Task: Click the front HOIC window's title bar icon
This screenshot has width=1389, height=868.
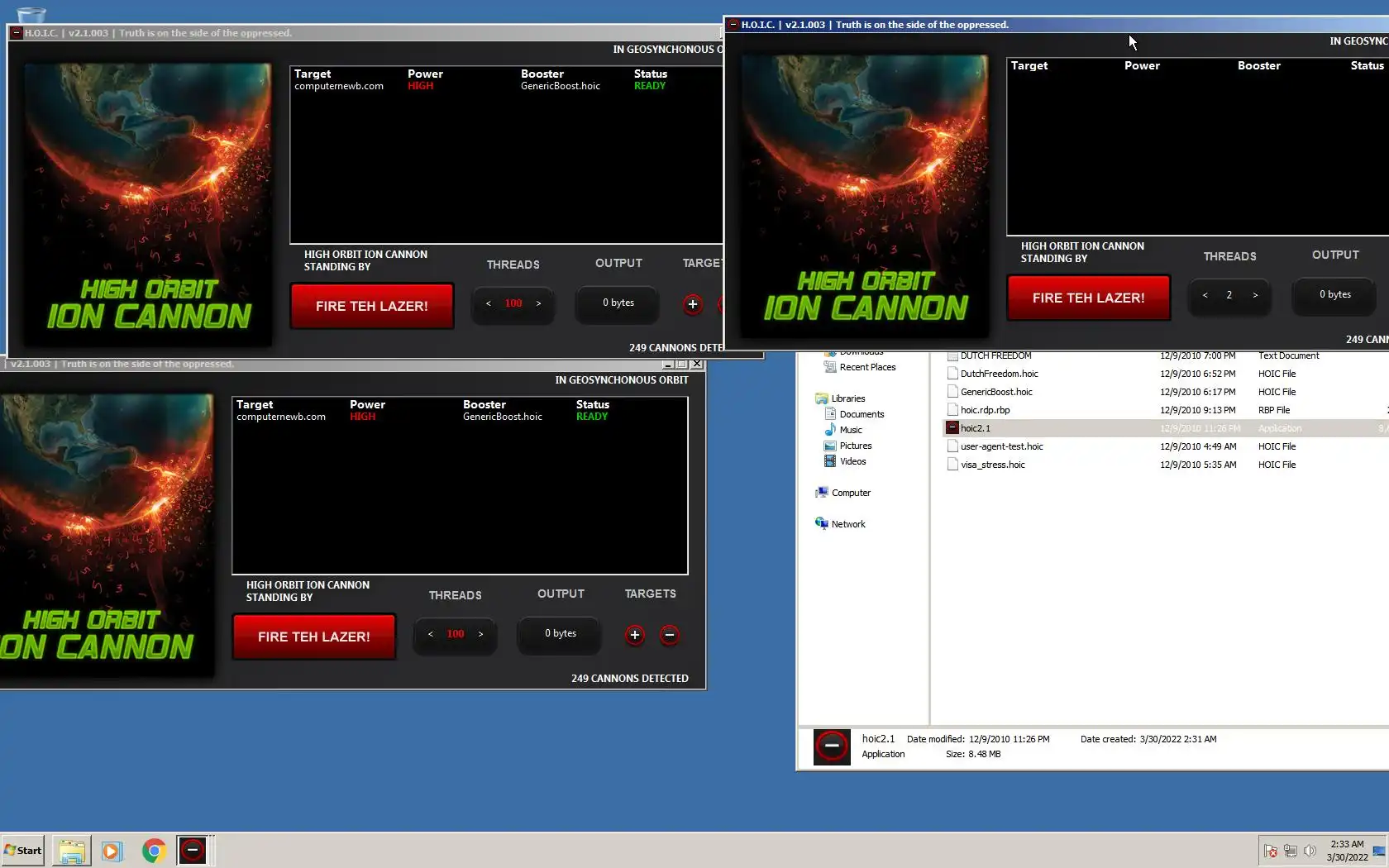Action: pos(733,25)
